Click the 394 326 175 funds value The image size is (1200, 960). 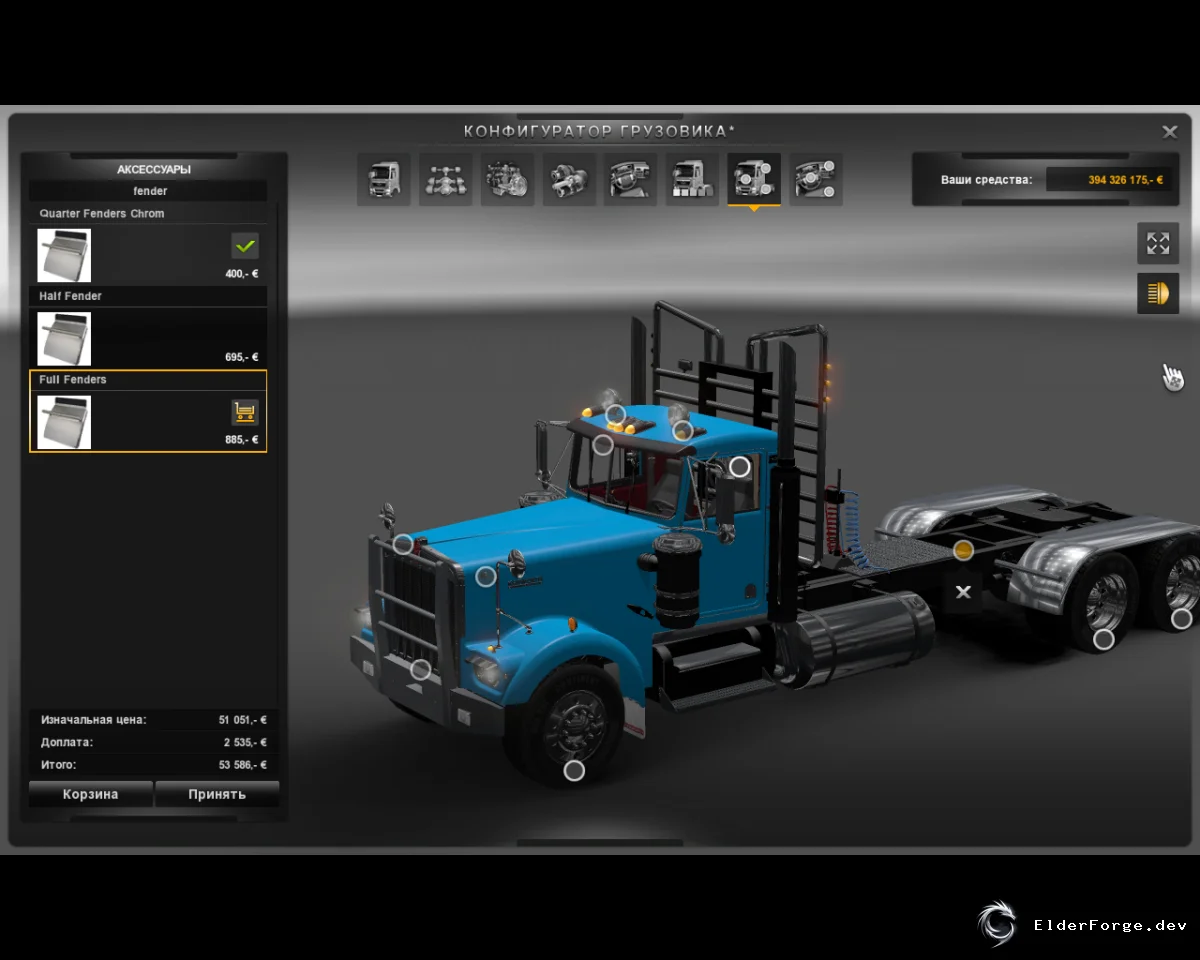pos(1126,180)
